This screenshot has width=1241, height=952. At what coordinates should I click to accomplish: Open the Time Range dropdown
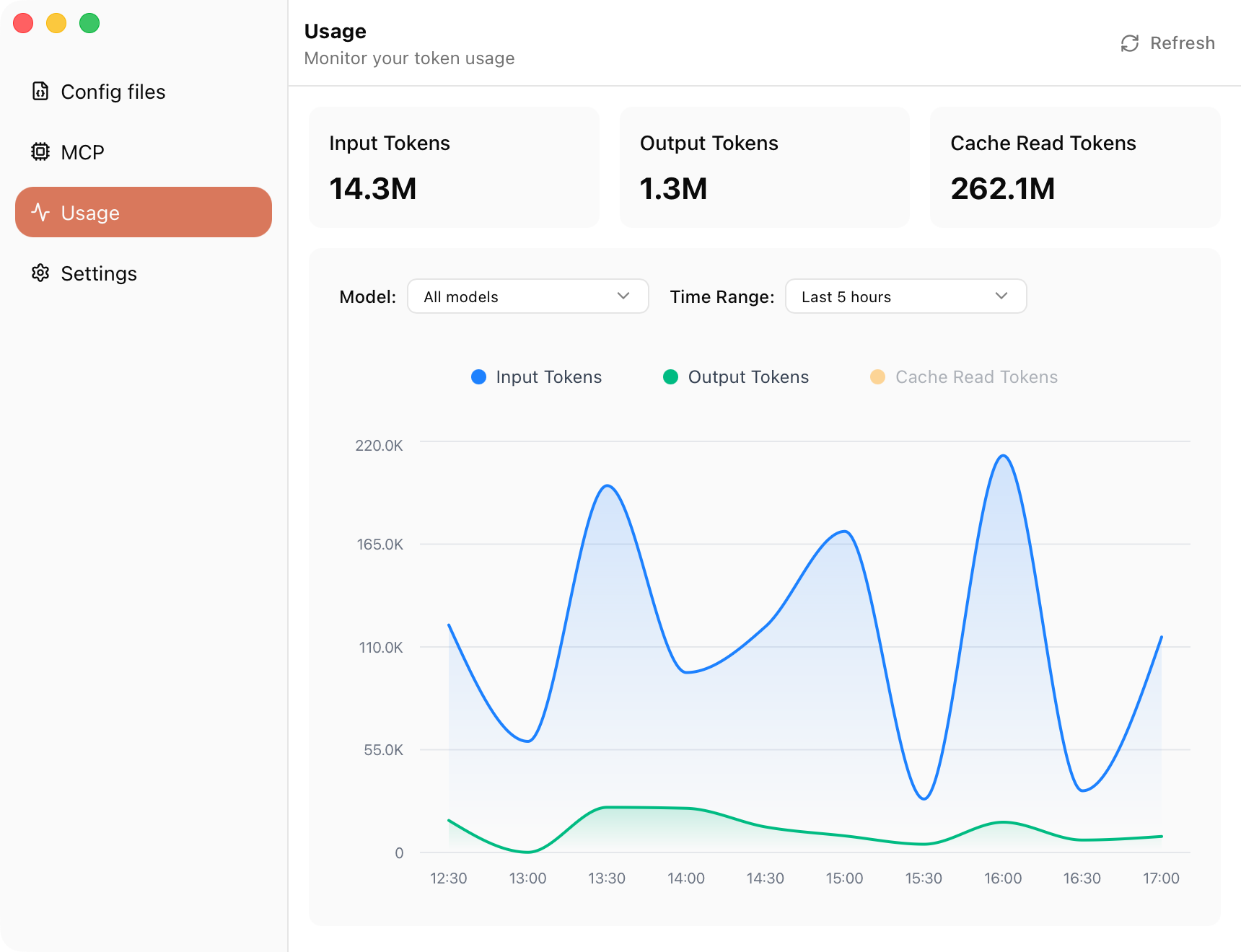click(905, 296)
